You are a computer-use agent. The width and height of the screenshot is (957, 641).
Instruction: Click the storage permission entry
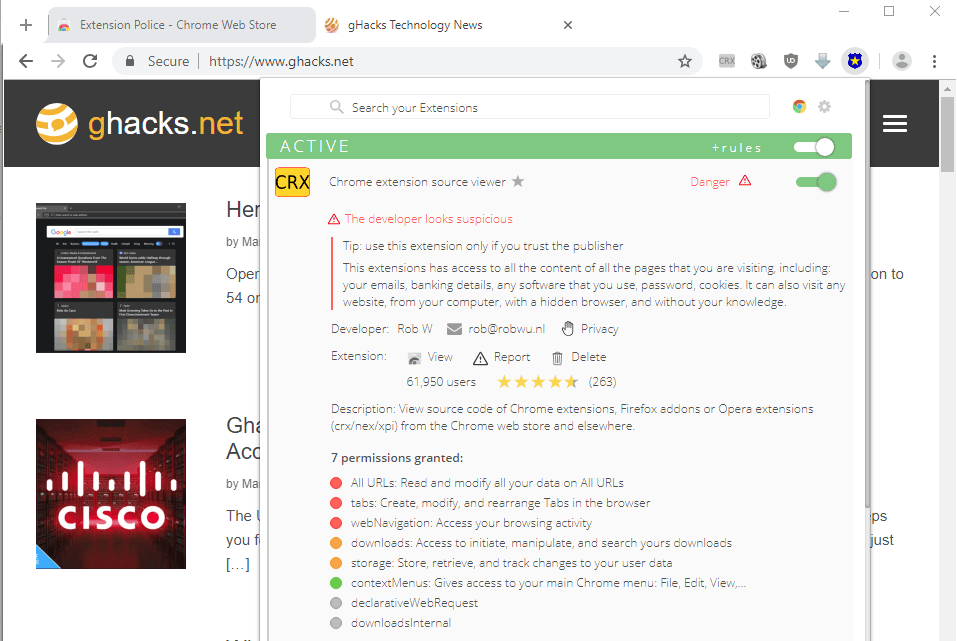coord(511,563)
